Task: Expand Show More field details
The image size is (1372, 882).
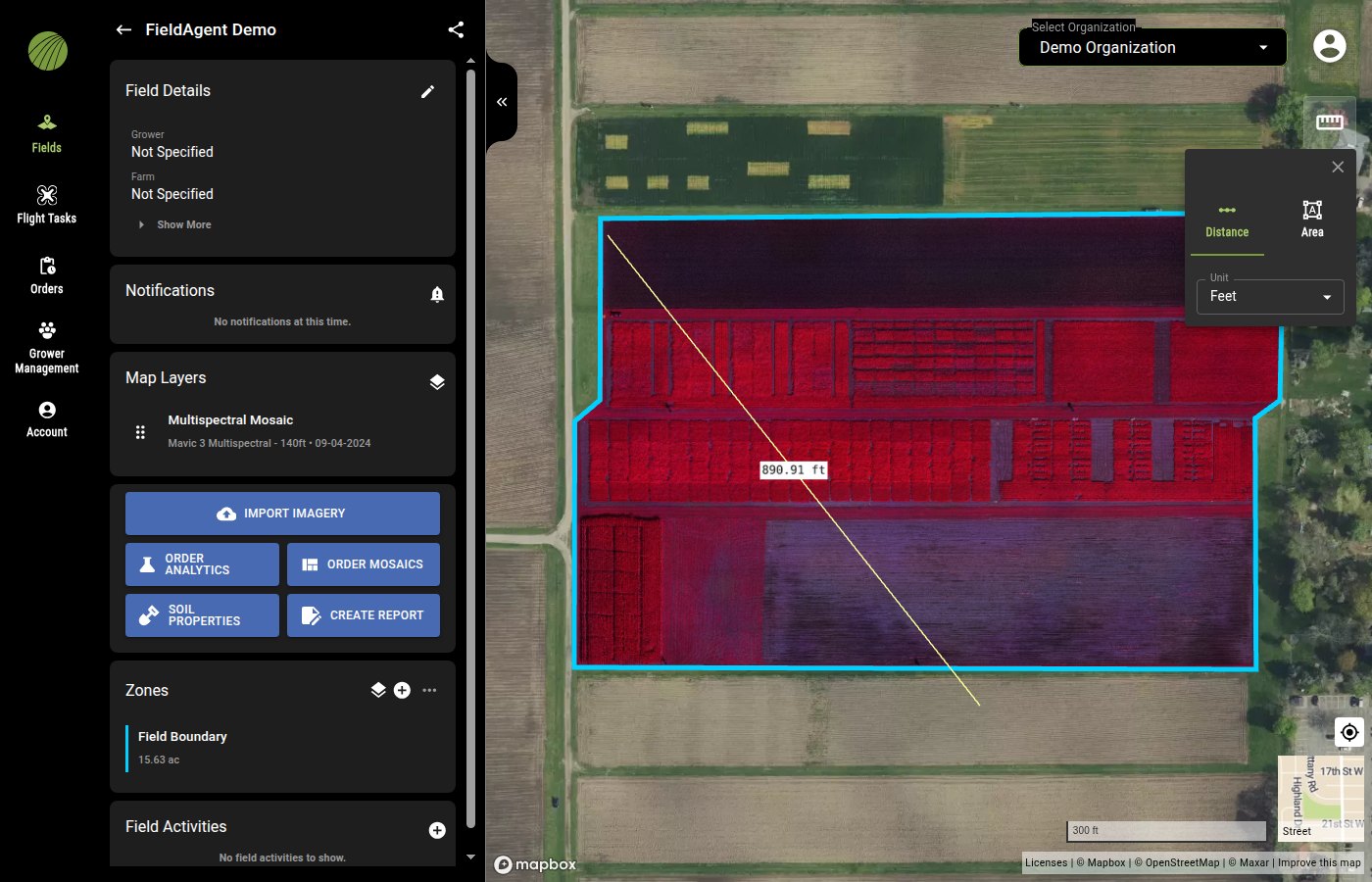Action: point(175,224)
